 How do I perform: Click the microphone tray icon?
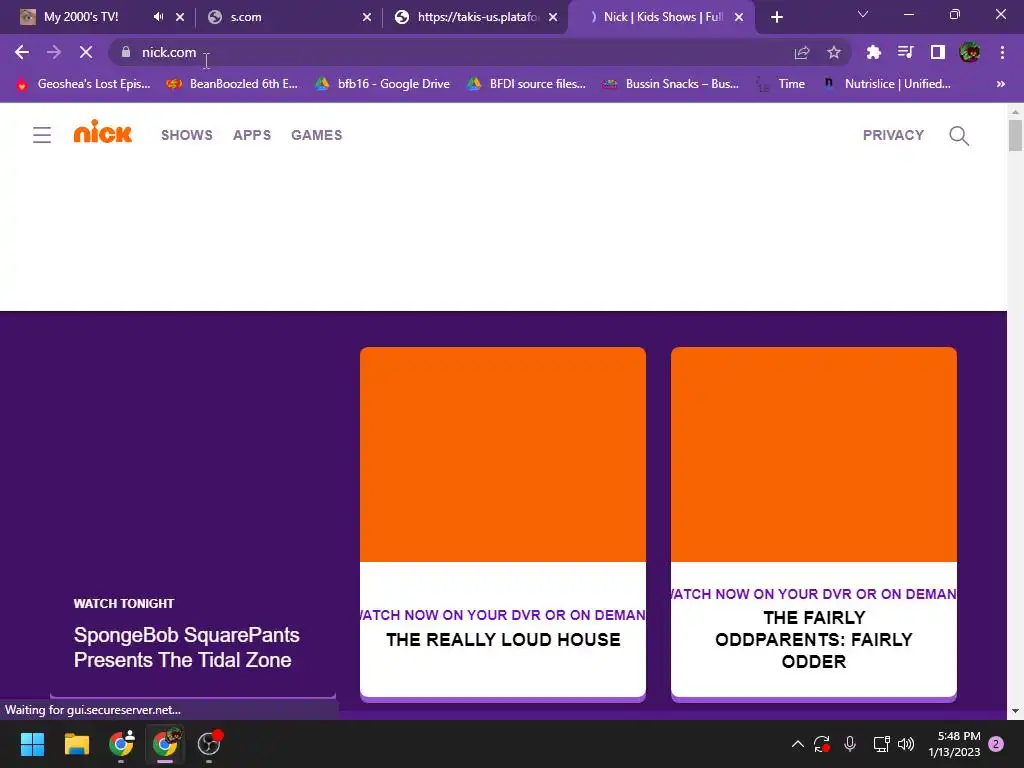click(850, 744)
